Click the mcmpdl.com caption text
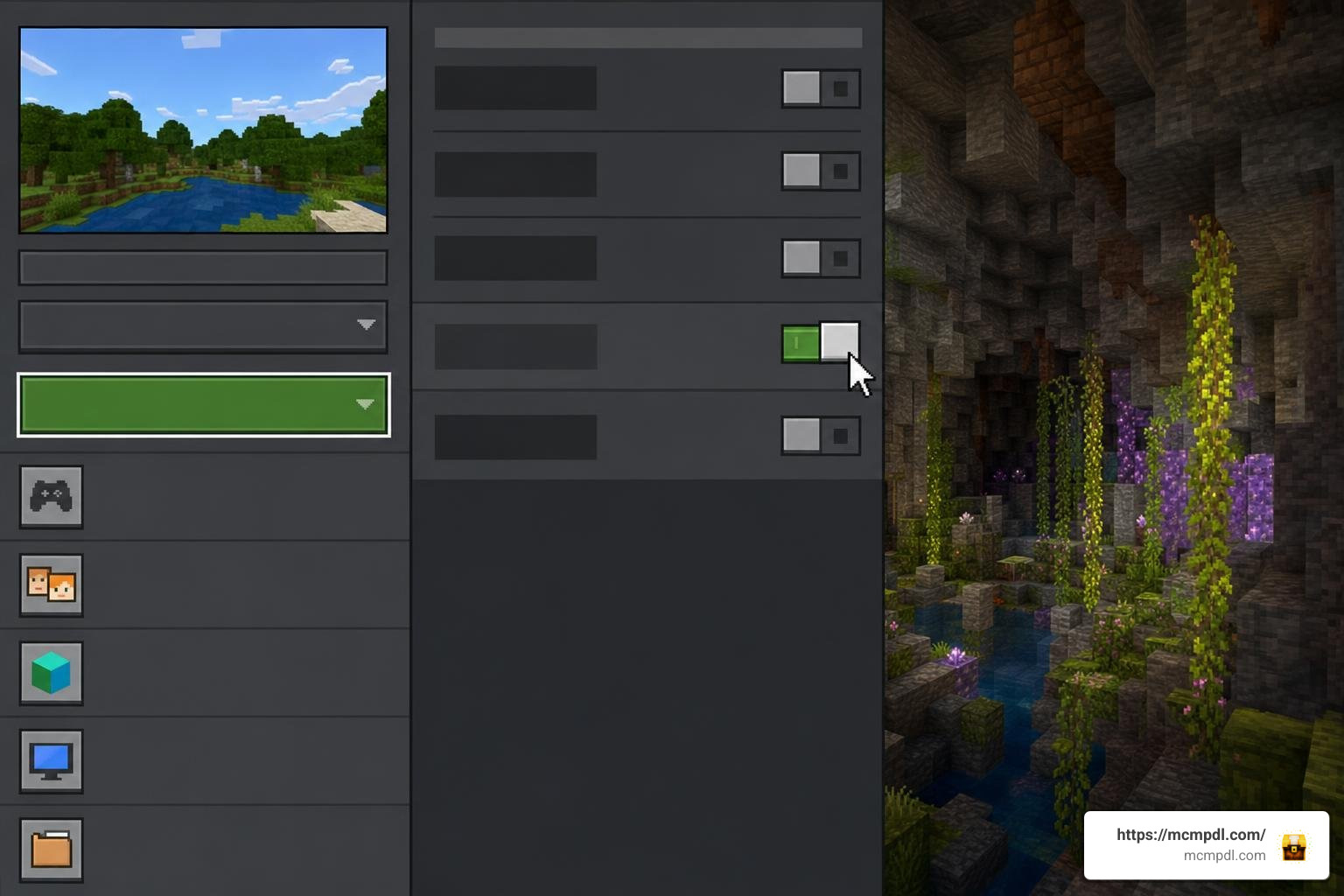The width and height of the screenshot is (1344, 896). 1224,856
